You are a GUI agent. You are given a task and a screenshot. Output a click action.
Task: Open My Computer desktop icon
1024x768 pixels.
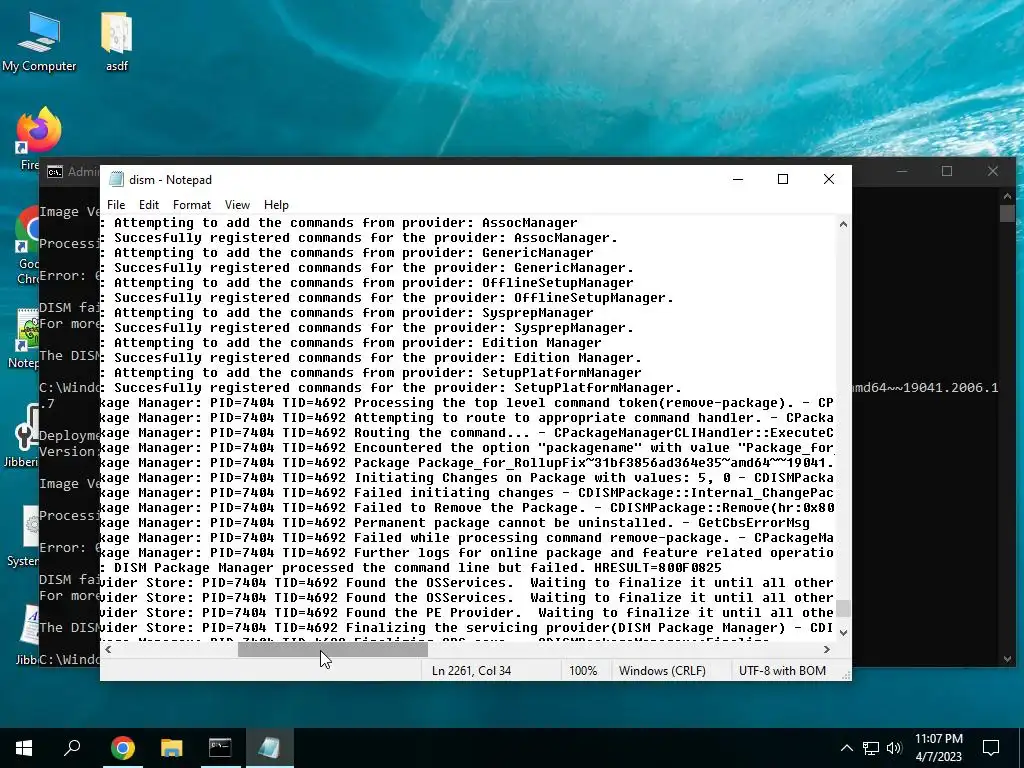[39, 42]
